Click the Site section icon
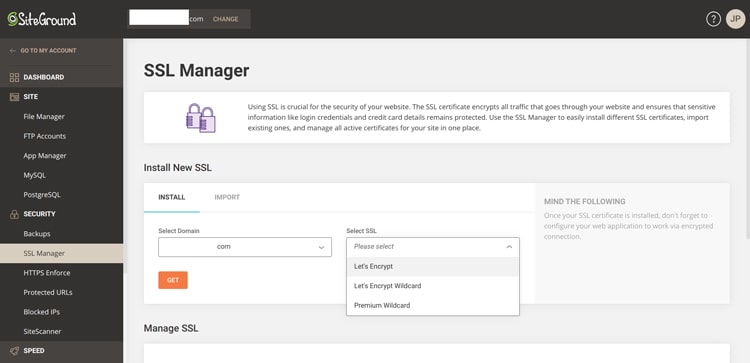This screenshot has height=363, width=750. tap(14, 97)
